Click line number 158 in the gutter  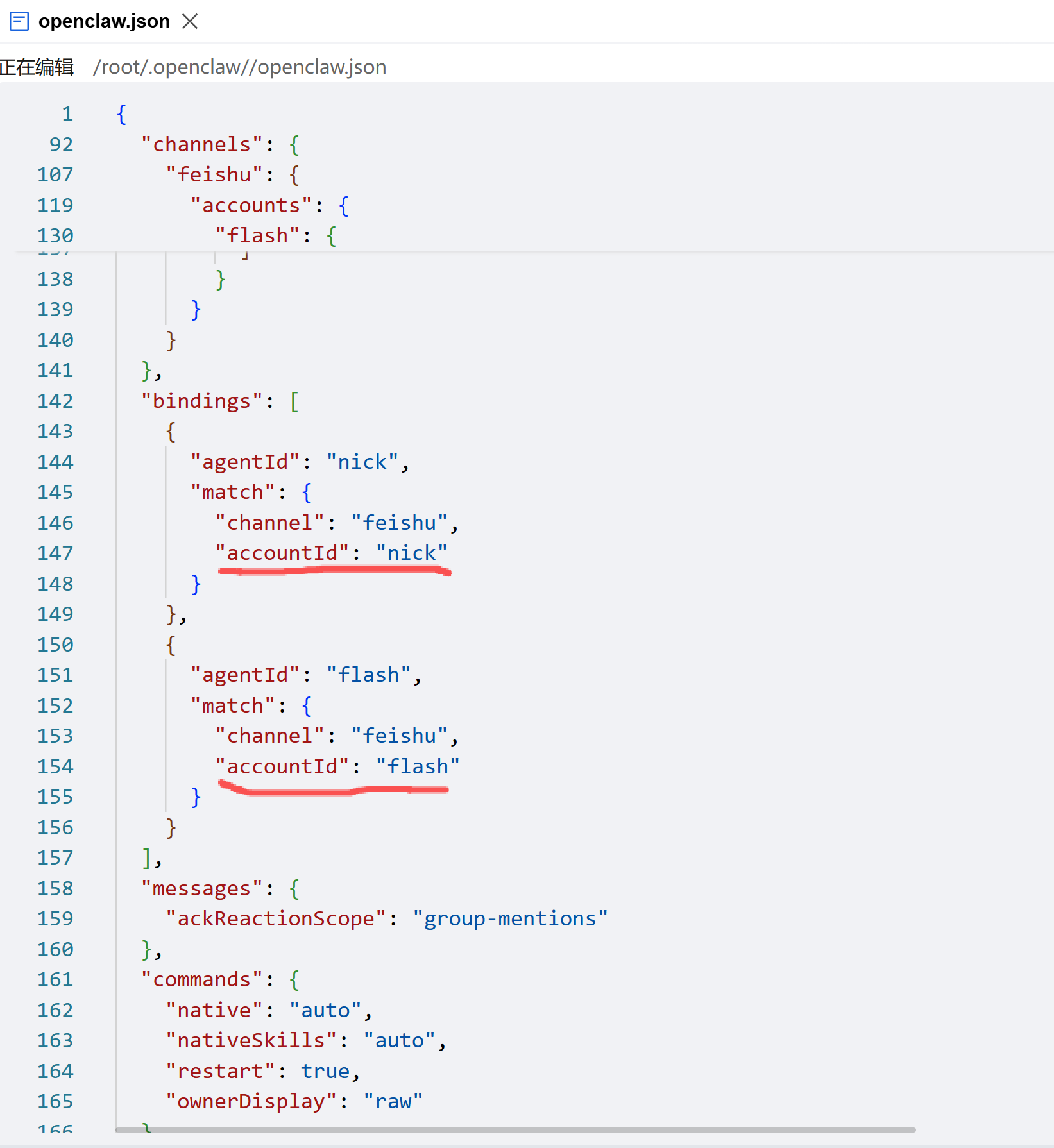tap(55, 888)
